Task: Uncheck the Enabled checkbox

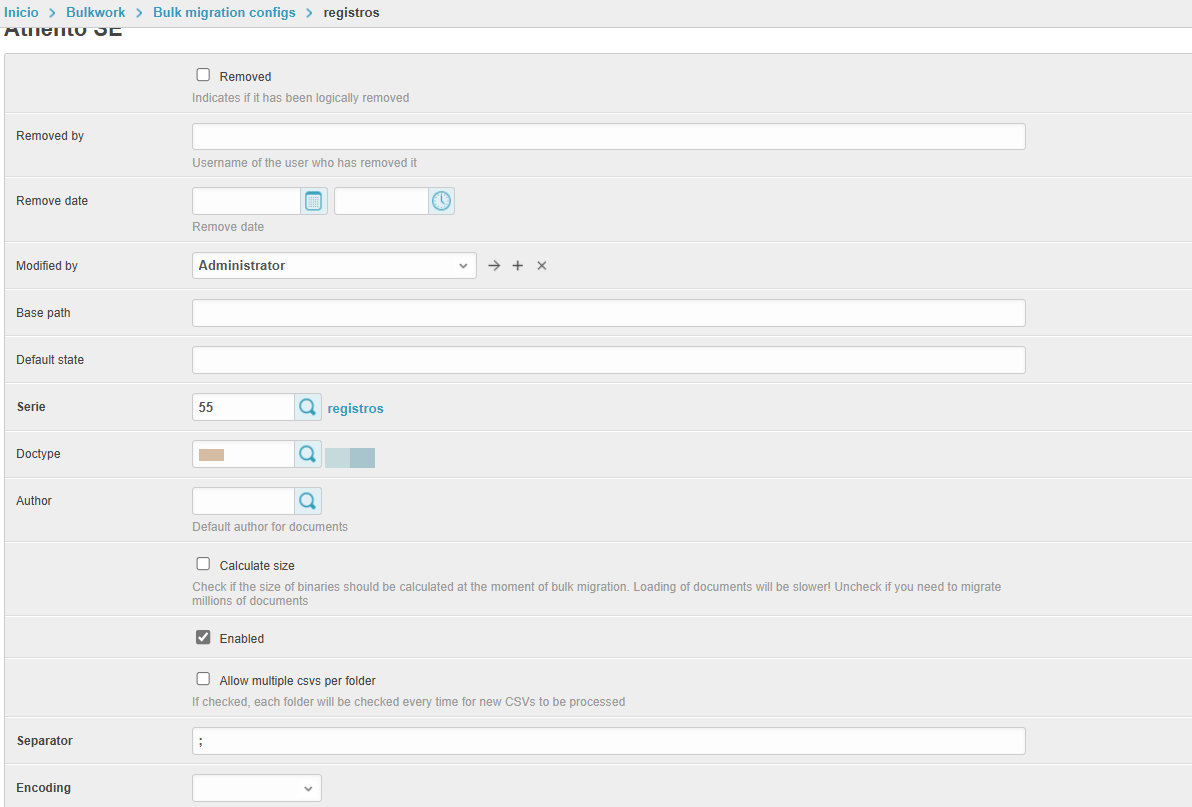Action: tap(204, 637)
